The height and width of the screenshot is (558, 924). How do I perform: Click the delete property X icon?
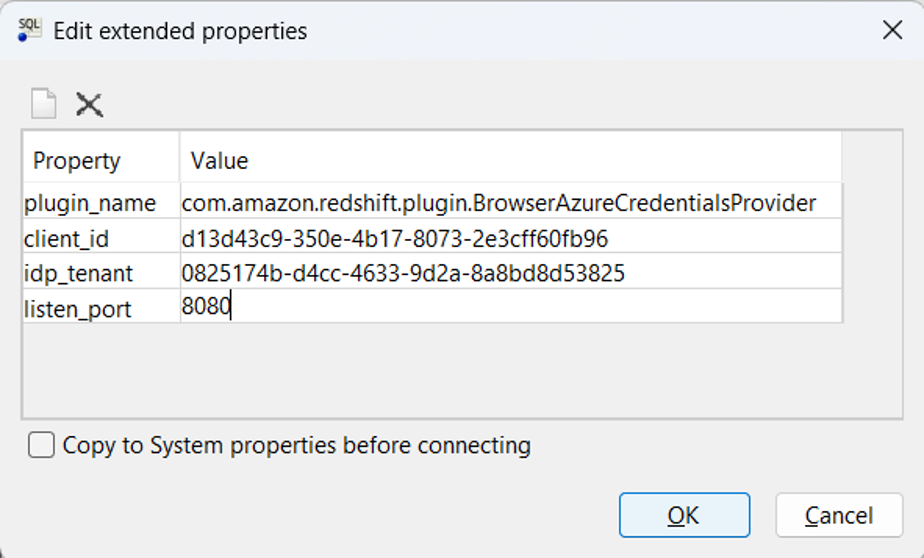[90, 104]
